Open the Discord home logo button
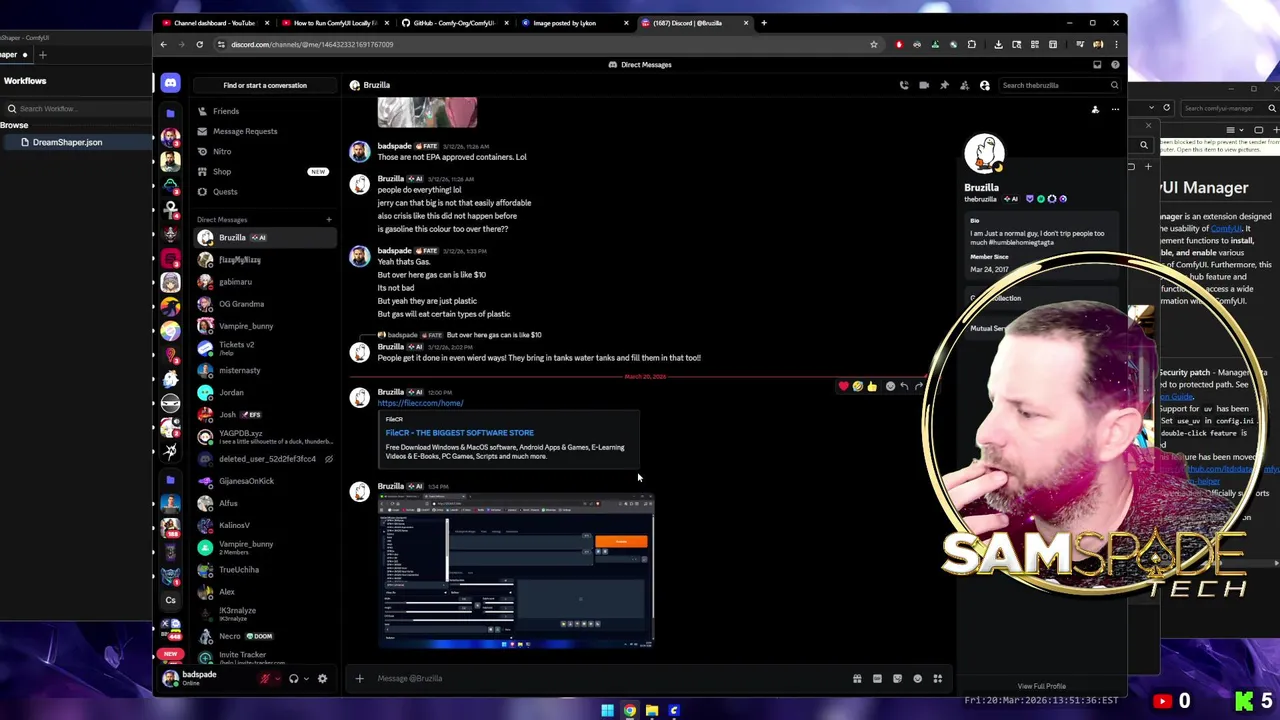The image size is (1280, 720). click(170, 84)
